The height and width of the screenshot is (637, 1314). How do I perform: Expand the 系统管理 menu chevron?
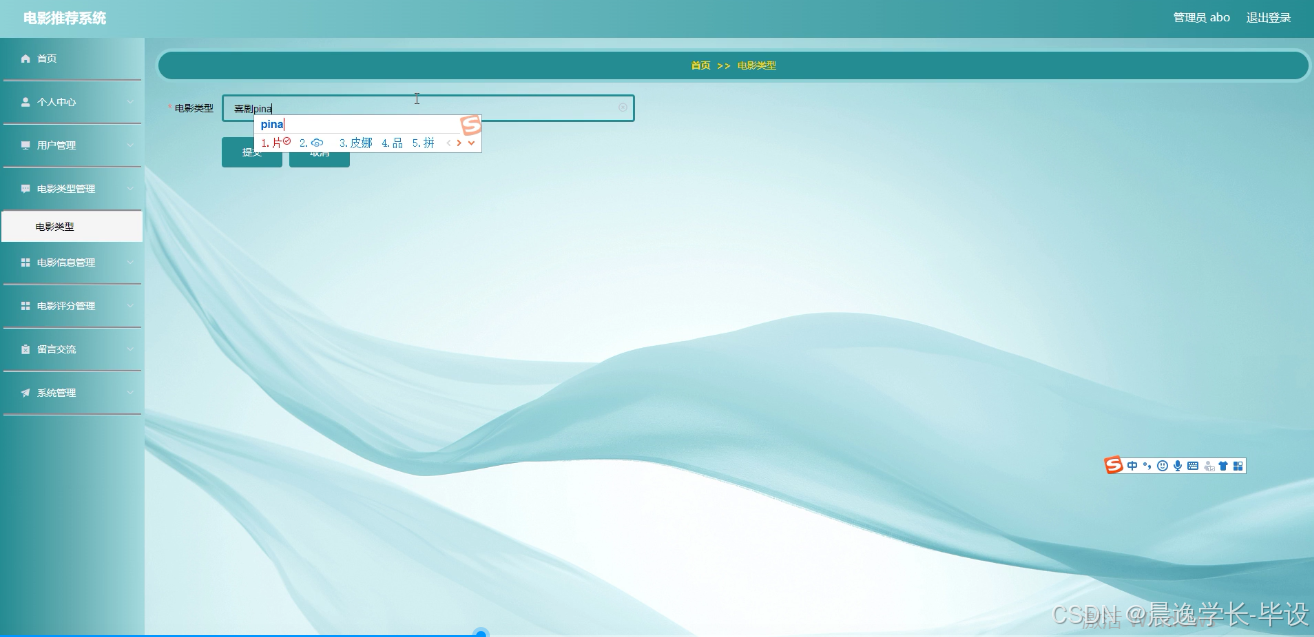tap(130, 393)
